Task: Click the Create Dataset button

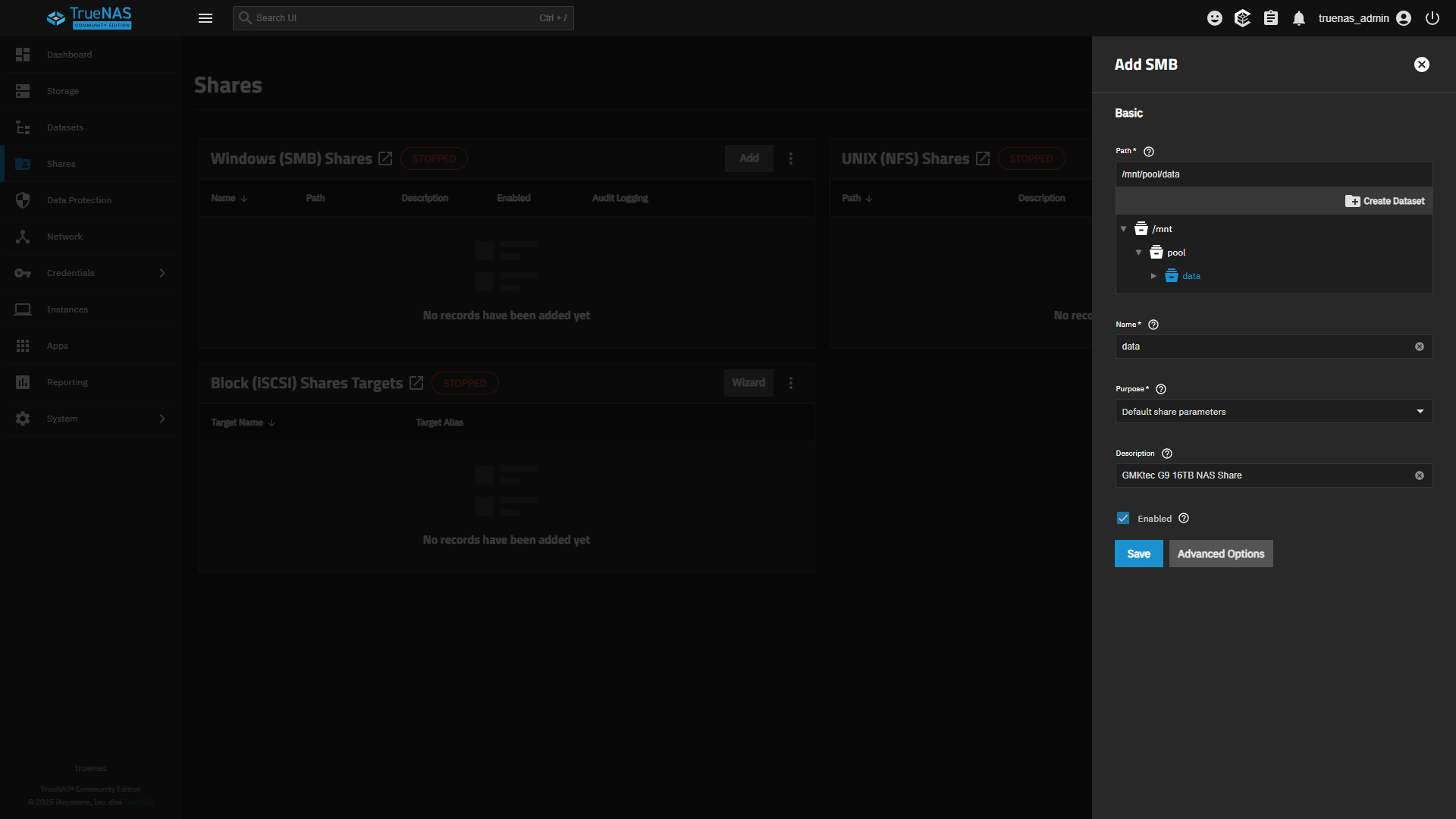Action: tap(1385, 201)
